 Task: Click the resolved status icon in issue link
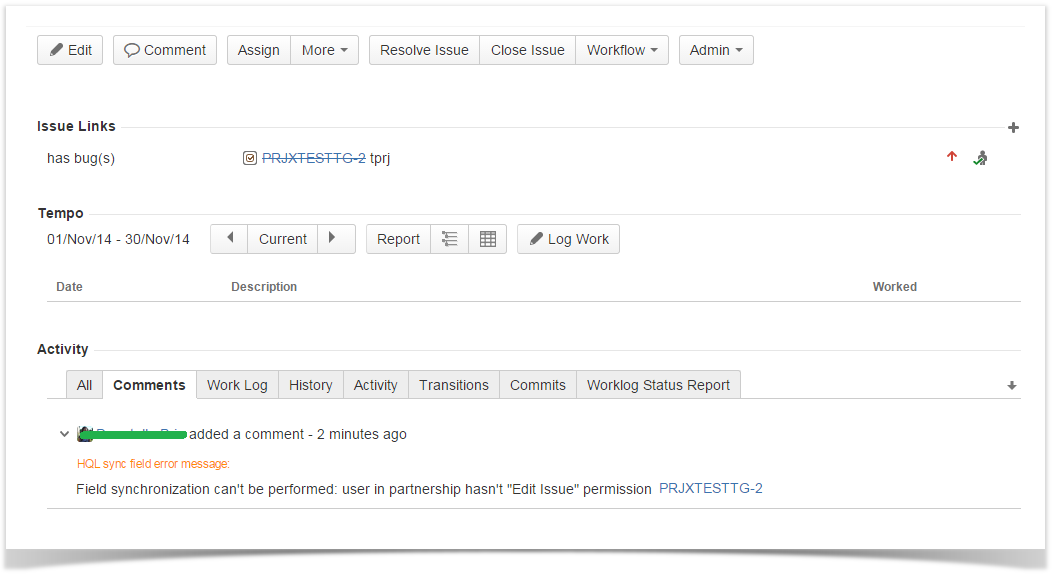pyautogui.click(x=981, y=158)
